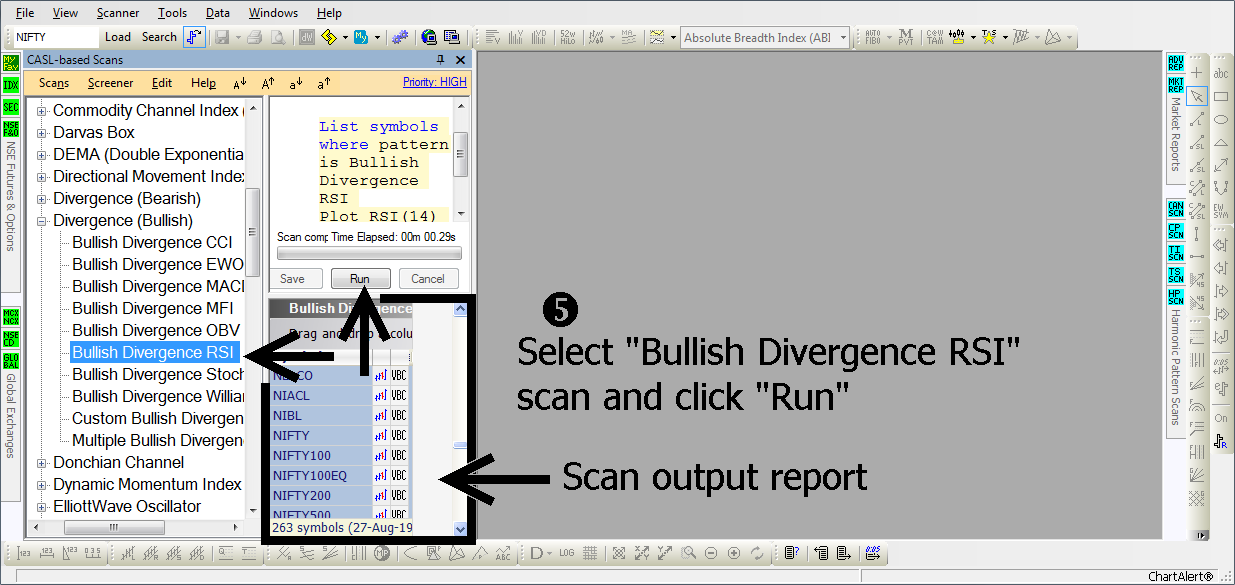Click the Cancel button
1235x585 pixels.
[428, 279]
